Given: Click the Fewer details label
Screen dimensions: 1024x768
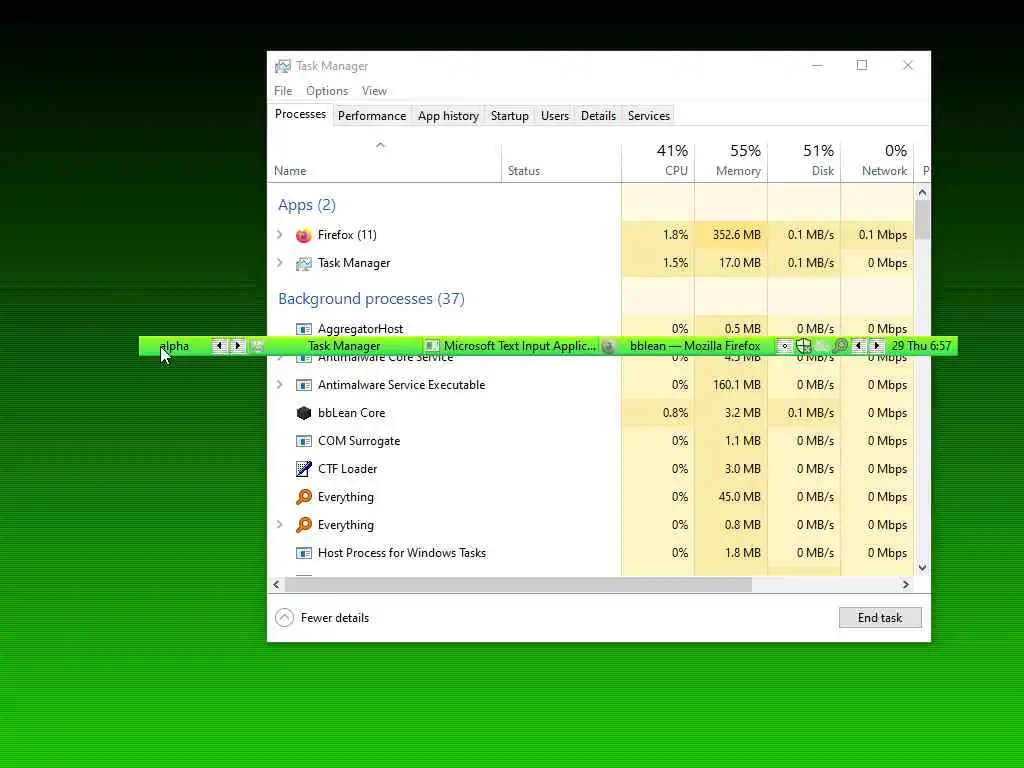Looking at the screenshot, I should (x=334, y=618).
